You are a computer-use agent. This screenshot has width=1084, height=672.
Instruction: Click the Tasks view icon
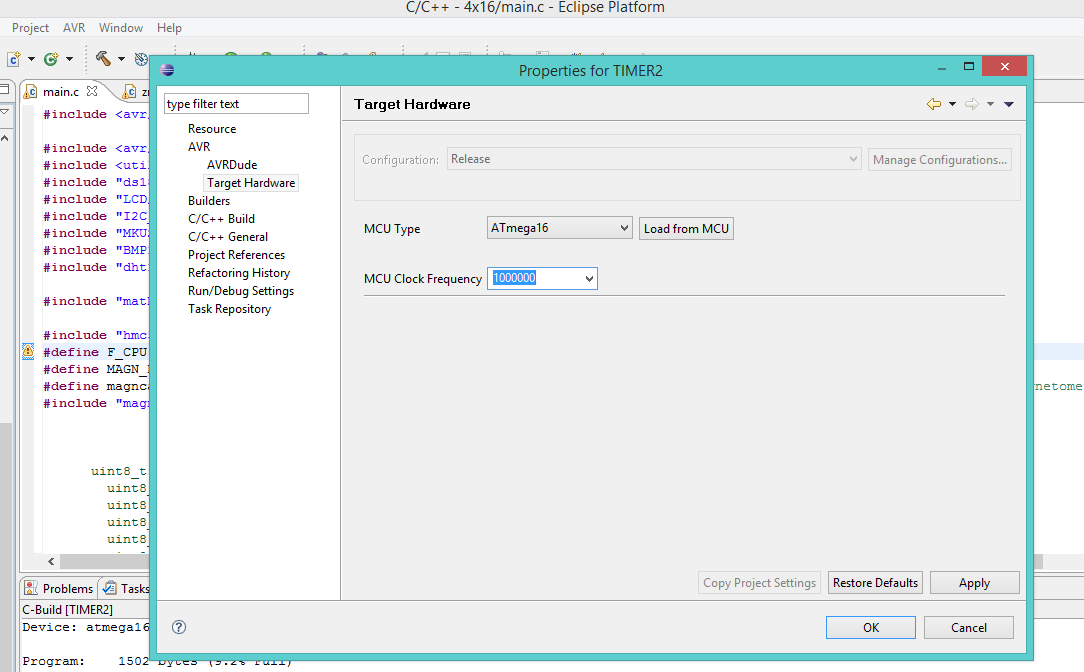click(x=109, y=588)
